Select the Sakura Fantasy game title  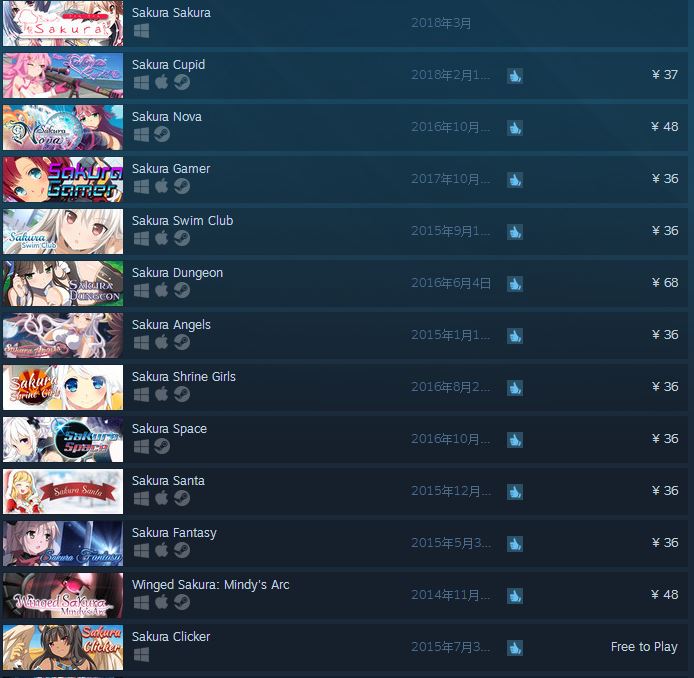[x=174, y=533]
